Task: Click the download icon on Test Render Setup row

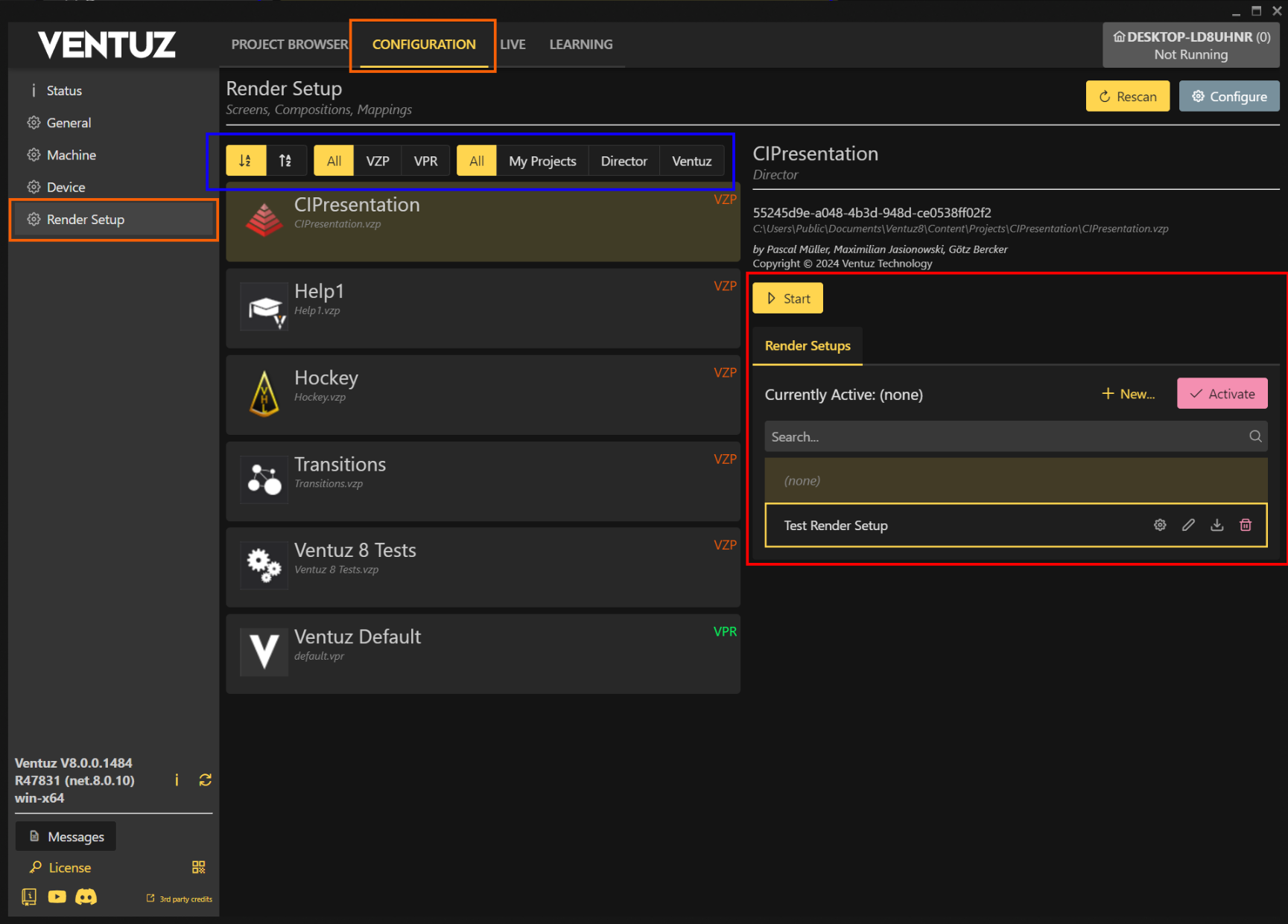Action: click(1216, 526)
